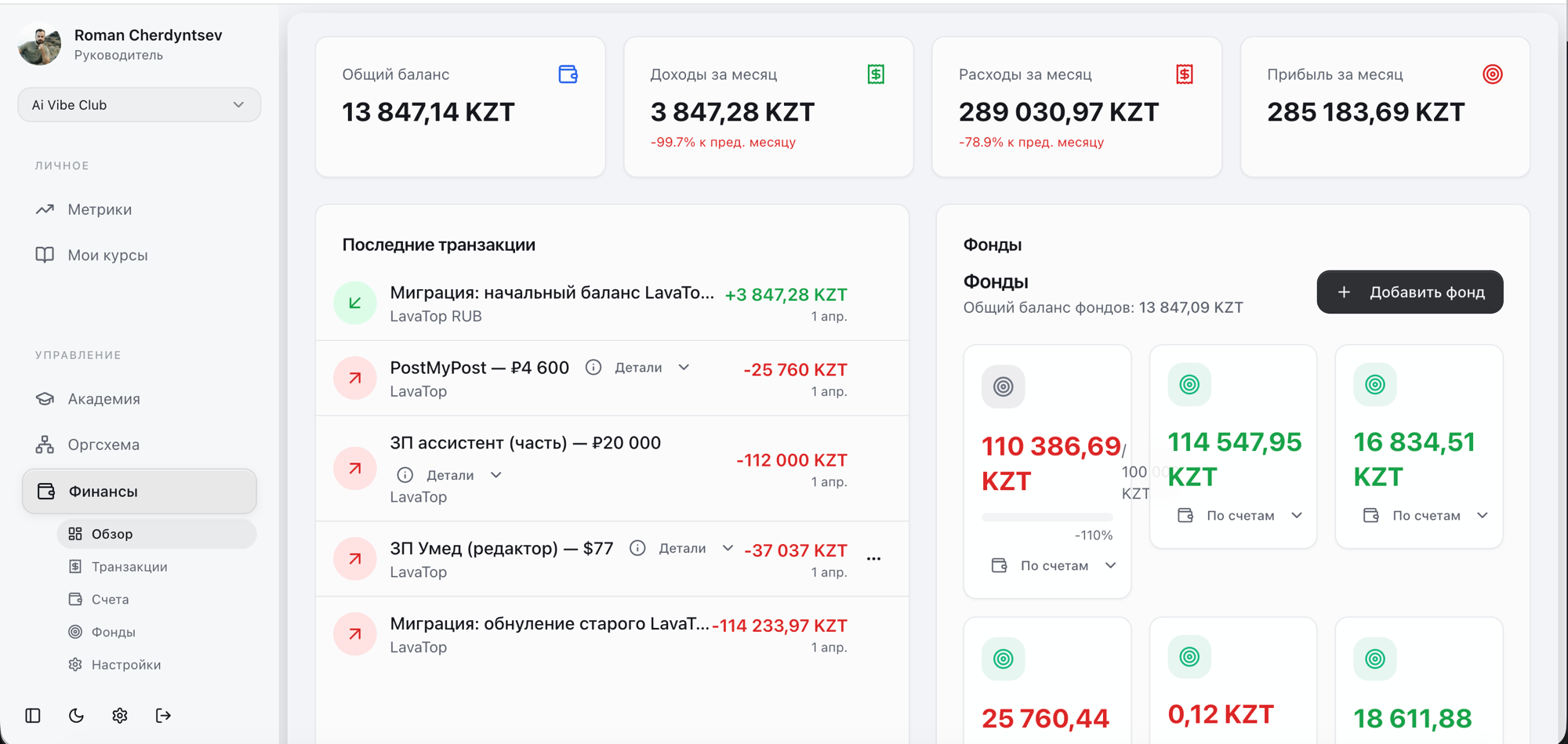Expand По счетам on the 114 547,95 fund
The height and width of the screenshot is (744, 1568).
pyautogui.click(x=1240, y=516)
